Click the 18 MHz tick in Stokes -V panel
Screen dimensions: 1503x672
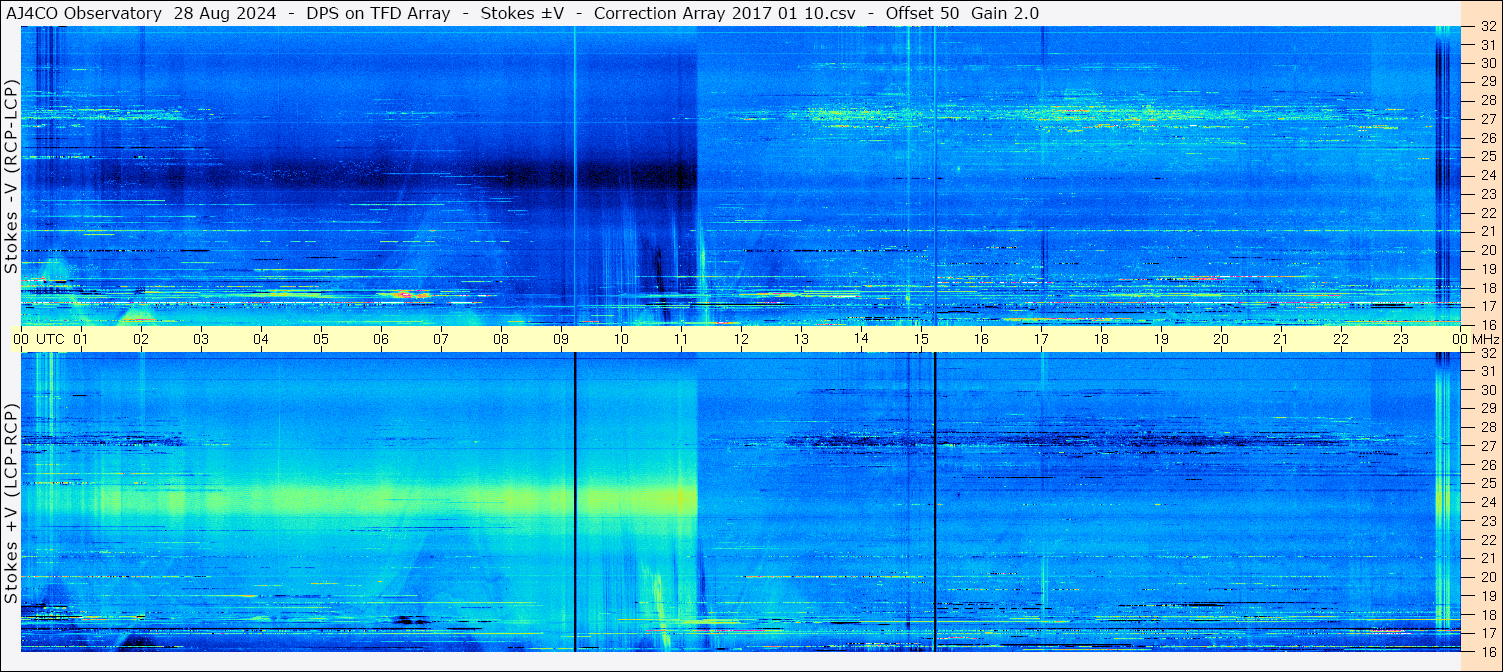point(1487,288)
